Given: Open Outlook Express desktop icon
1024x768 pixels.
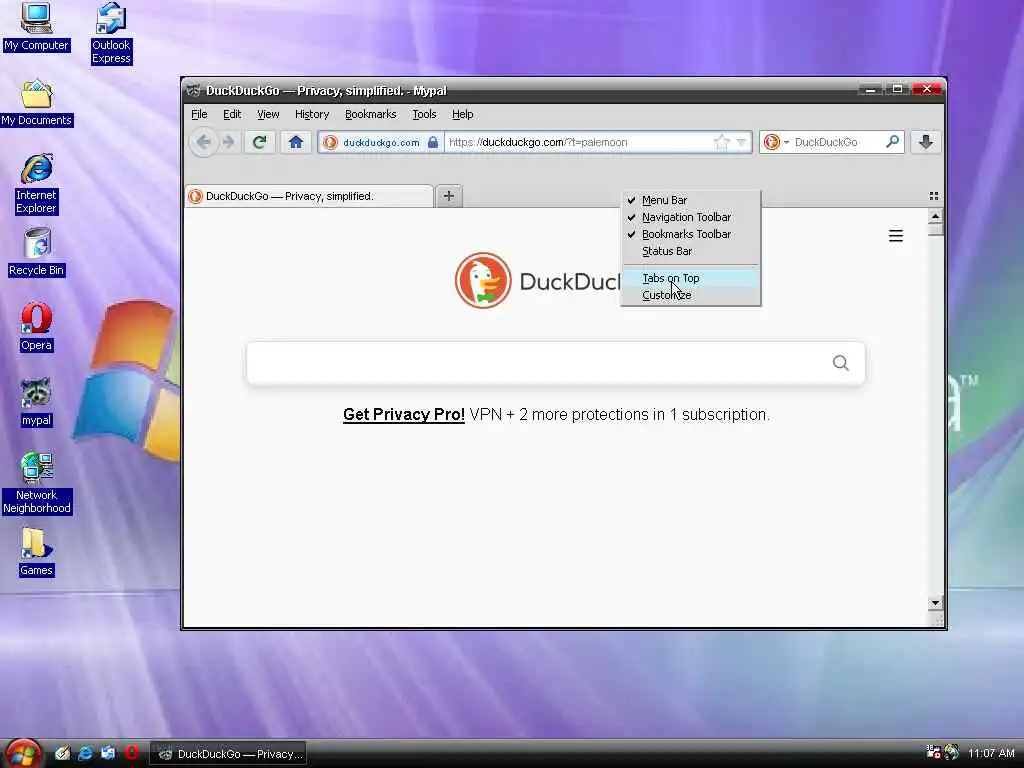Looking at the screenshot, I should pyautogui.click(x=111, y=33).
